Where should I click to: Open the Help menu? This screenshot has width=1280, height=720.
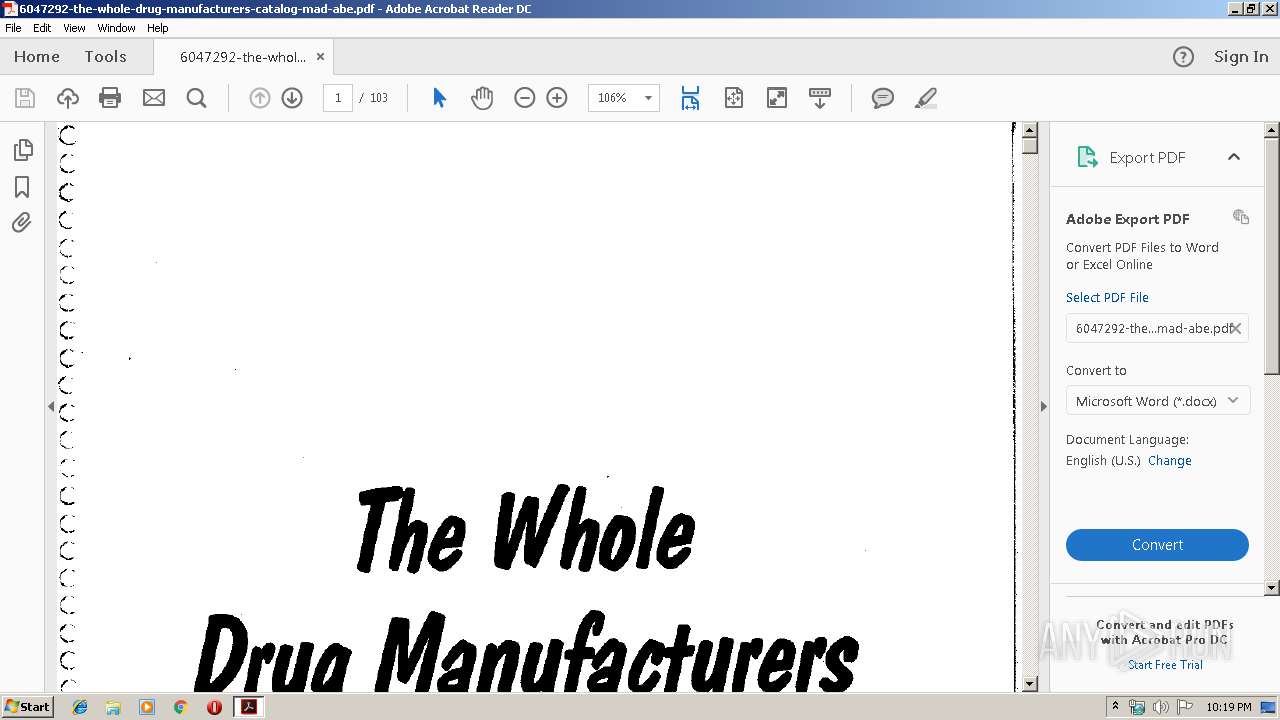(x=158, y=28)
